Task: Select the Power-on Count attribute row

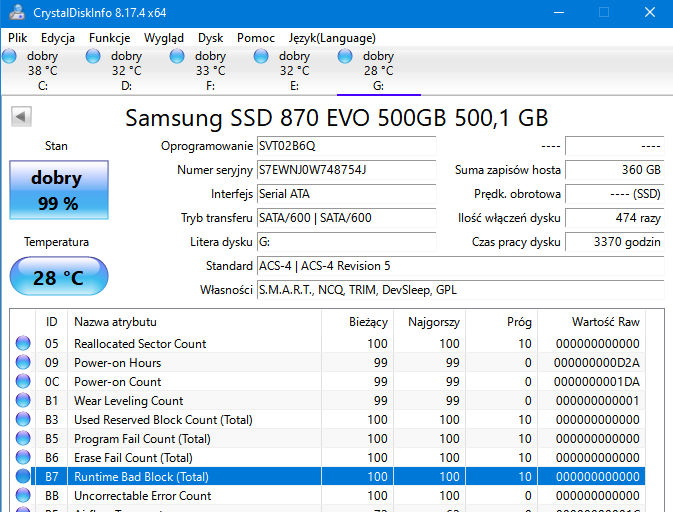Action: pyautogui.click(x=328, y=382)
